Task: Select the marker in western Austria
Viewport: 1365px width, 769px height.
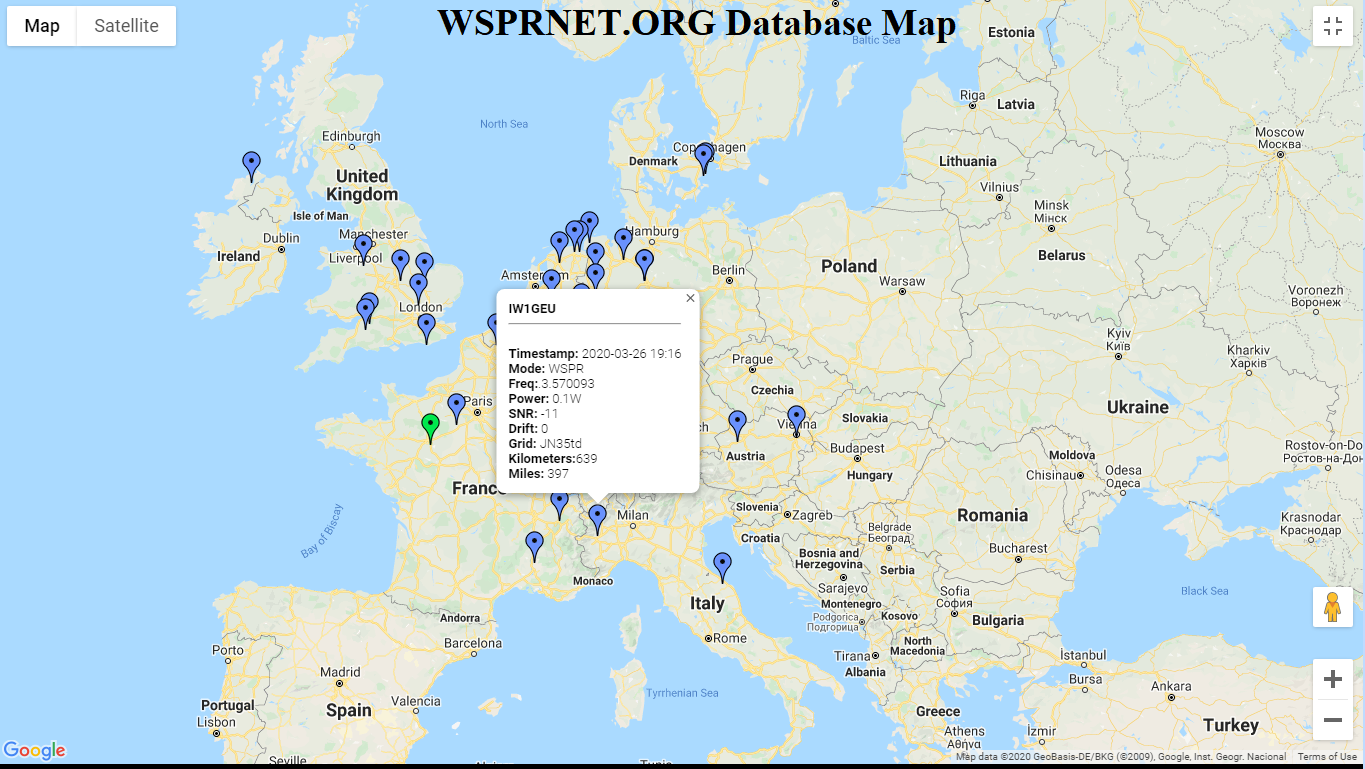Action: pyautogui.click(x=737, y=425)
